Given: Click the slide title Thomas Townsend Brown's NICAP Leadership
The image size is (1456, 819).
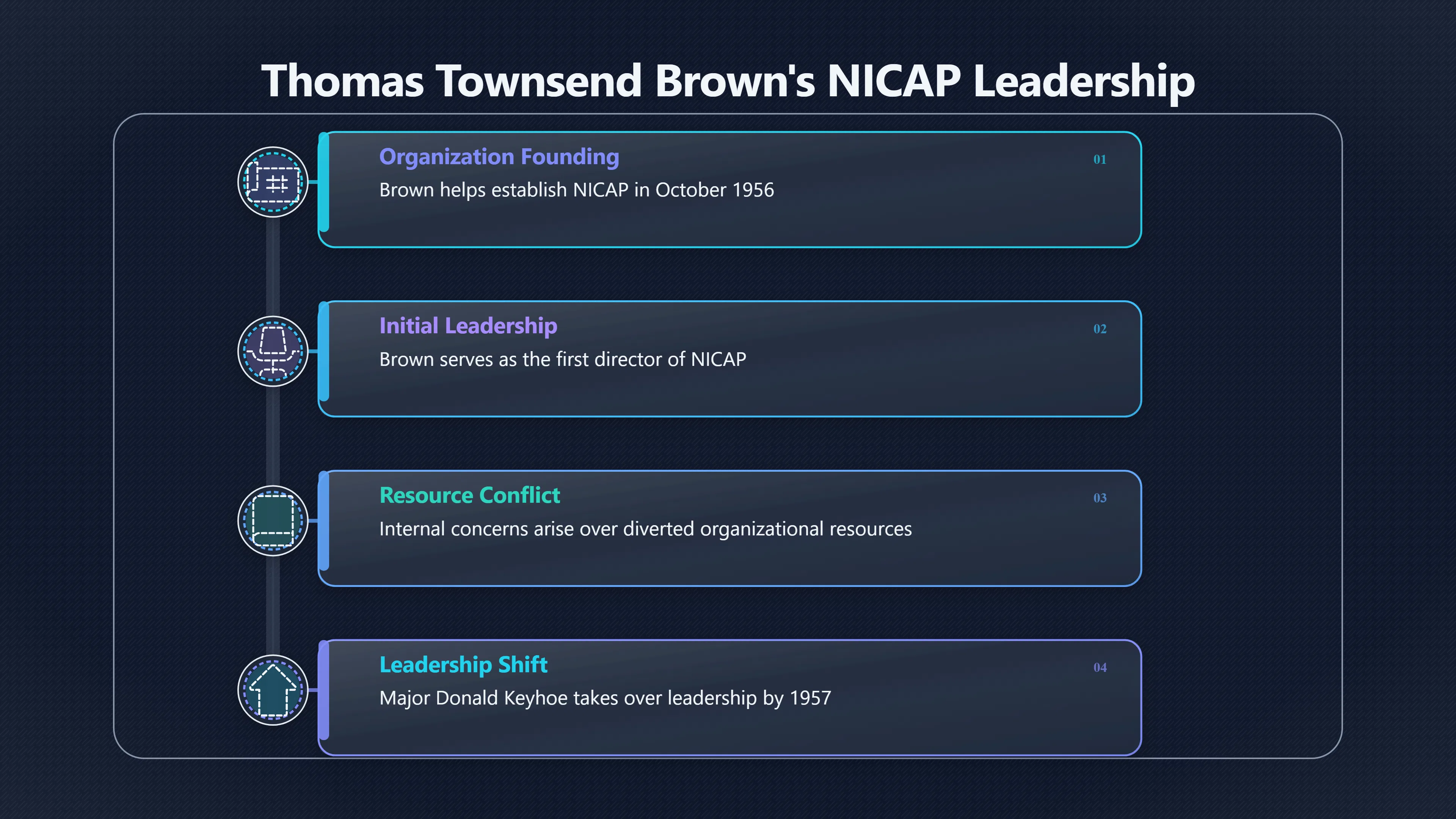Looking at the screenshot, I should (728, 81).
